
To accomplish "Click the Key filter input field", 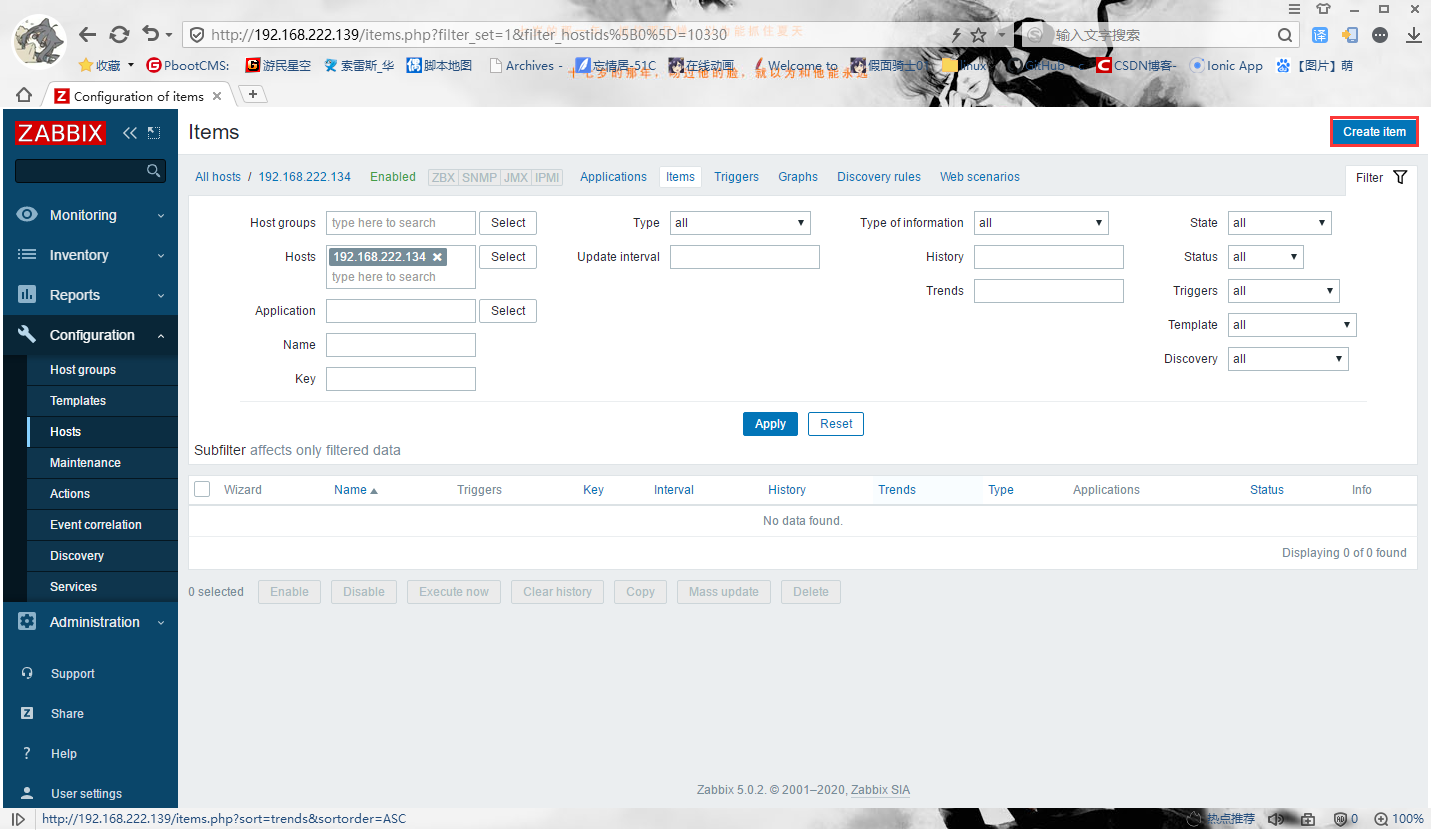I will click(401, 379).
